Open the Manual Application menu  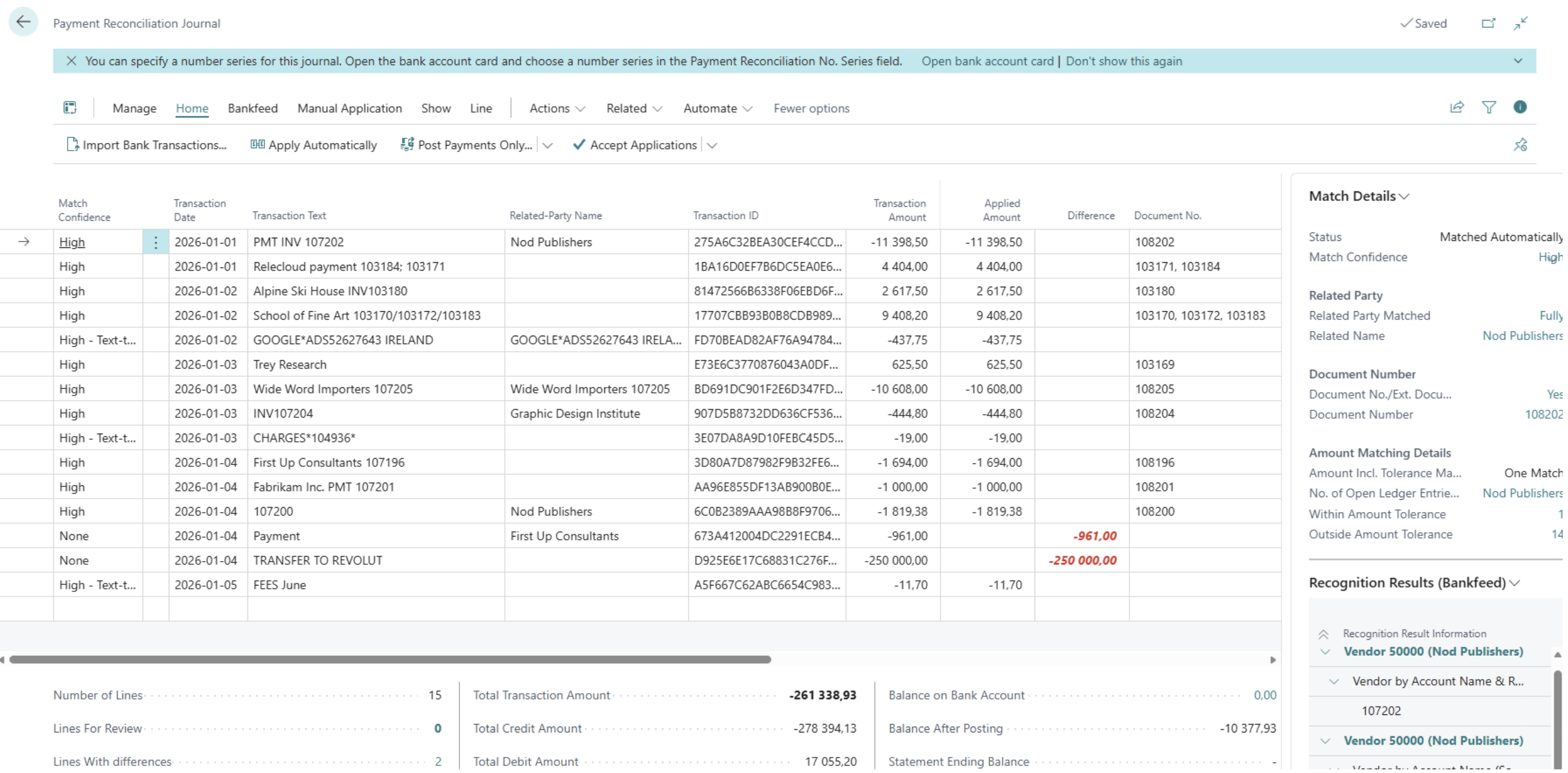coord(349,108)
